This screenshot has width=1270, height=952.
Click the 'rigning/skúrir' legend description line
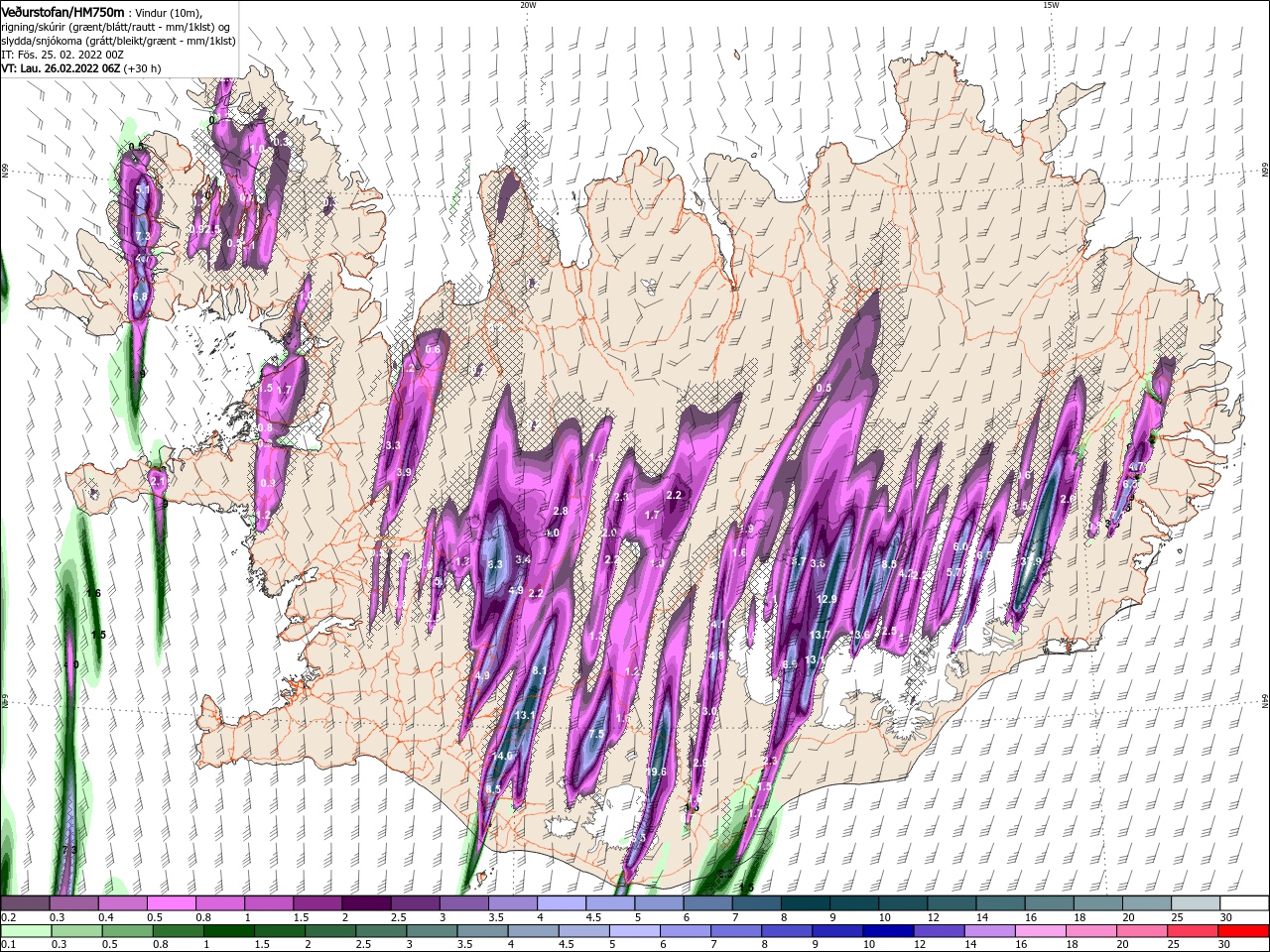pyautogui.click(x=116, y=26)
